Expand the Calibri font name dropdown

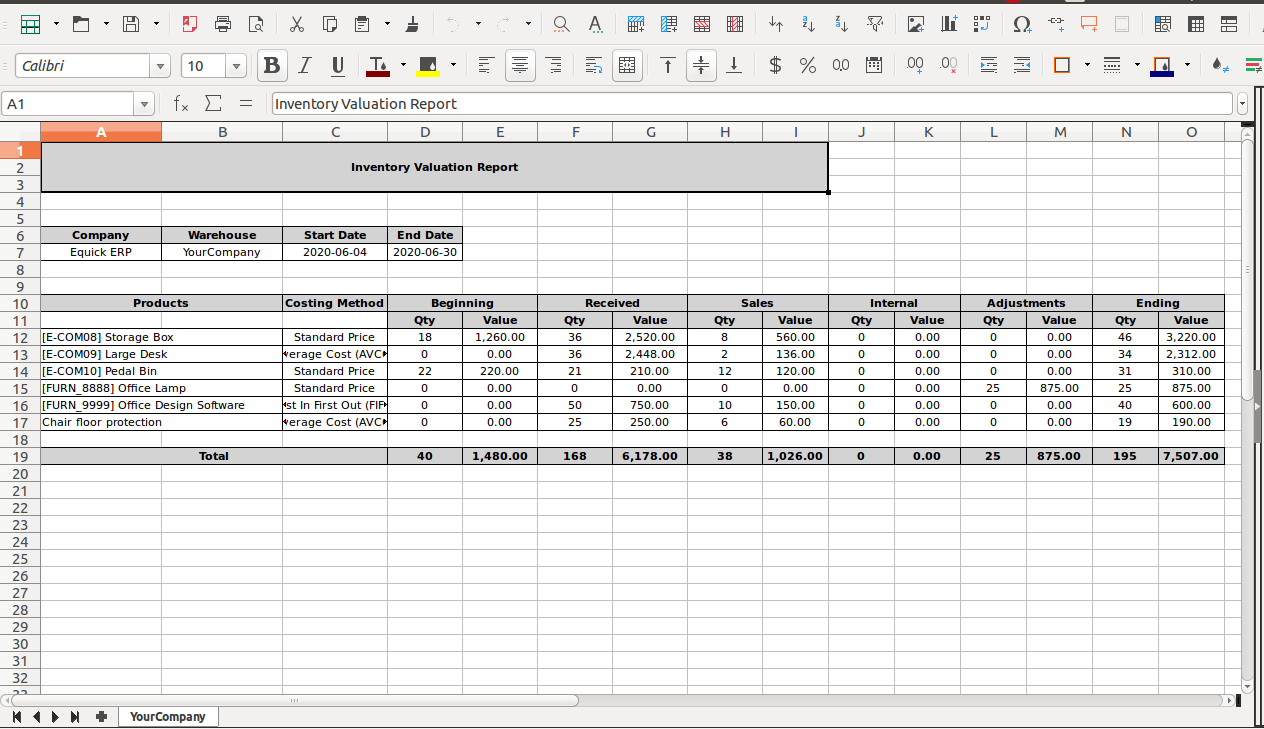pos(160,66)
